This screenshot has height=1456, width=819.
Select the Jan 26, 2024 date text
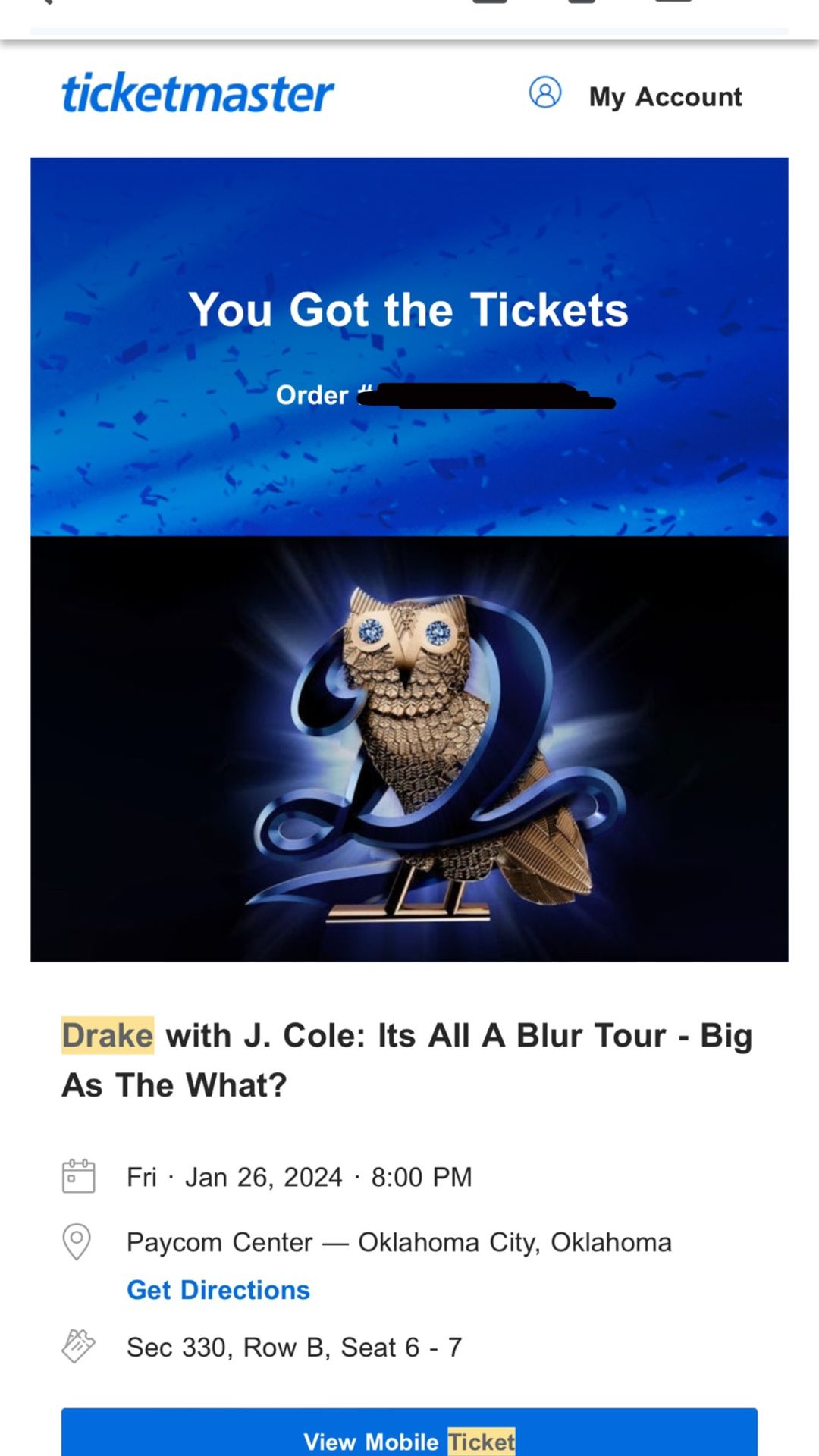click(x=264, y=1177)
